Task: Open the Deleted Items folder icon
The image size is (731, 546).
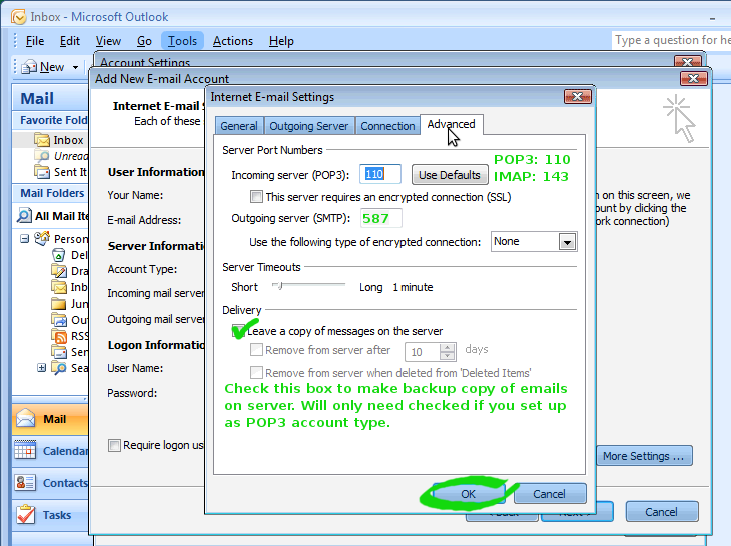Action: [59, 255]
